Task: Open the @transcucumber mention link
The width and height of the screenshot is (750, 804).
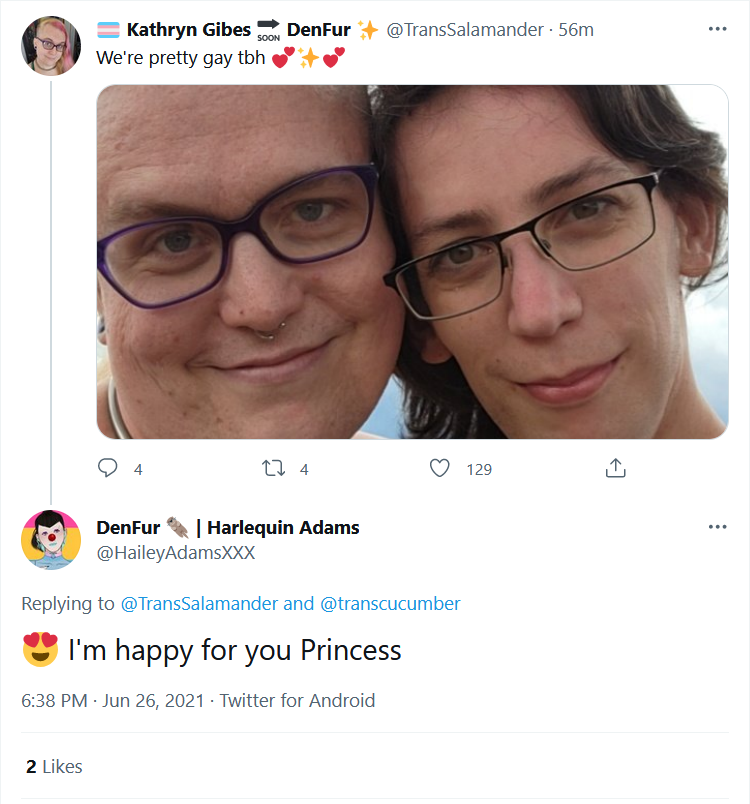Action: [390, 604]
